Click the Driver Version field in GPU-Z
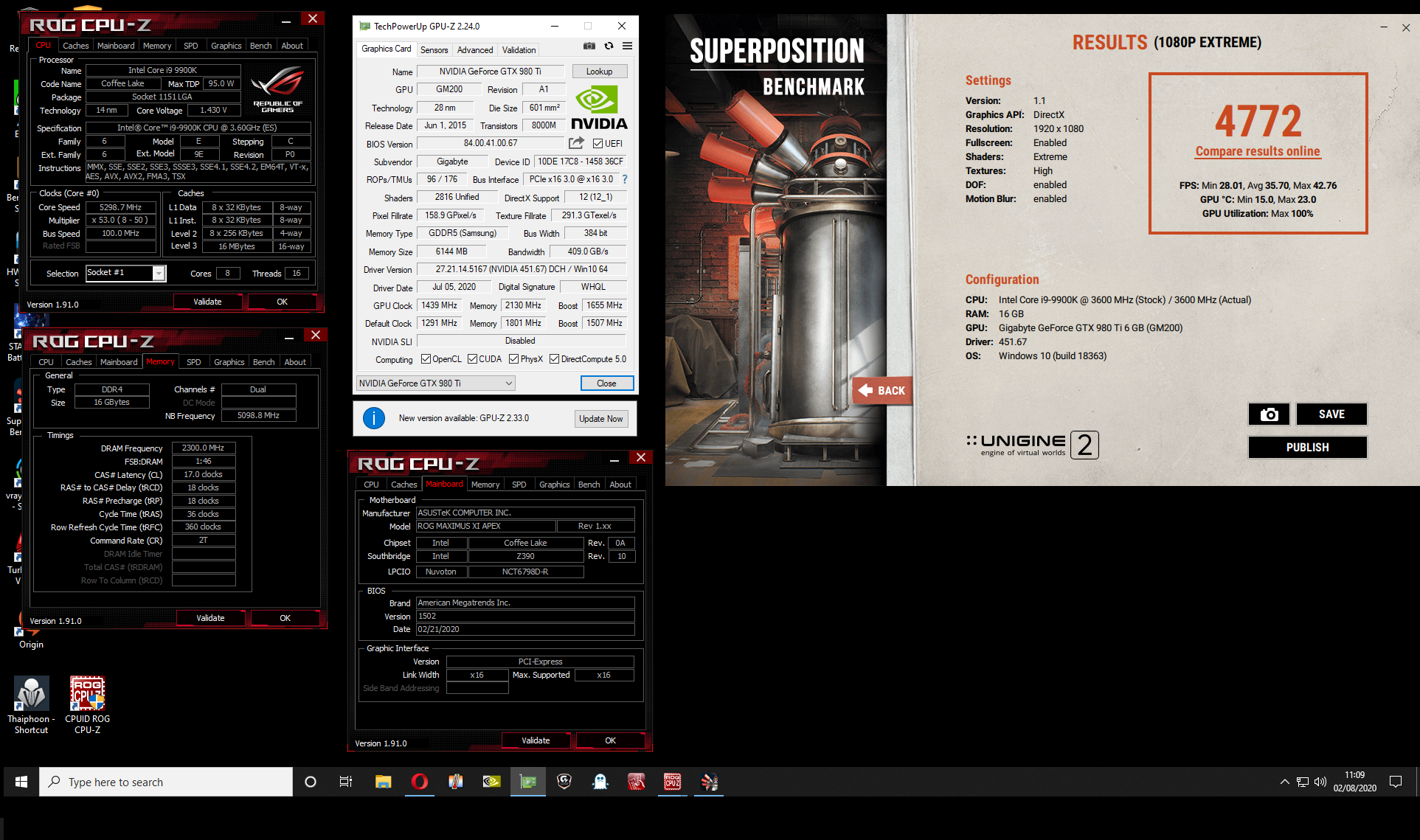 [x=521, y=269]
